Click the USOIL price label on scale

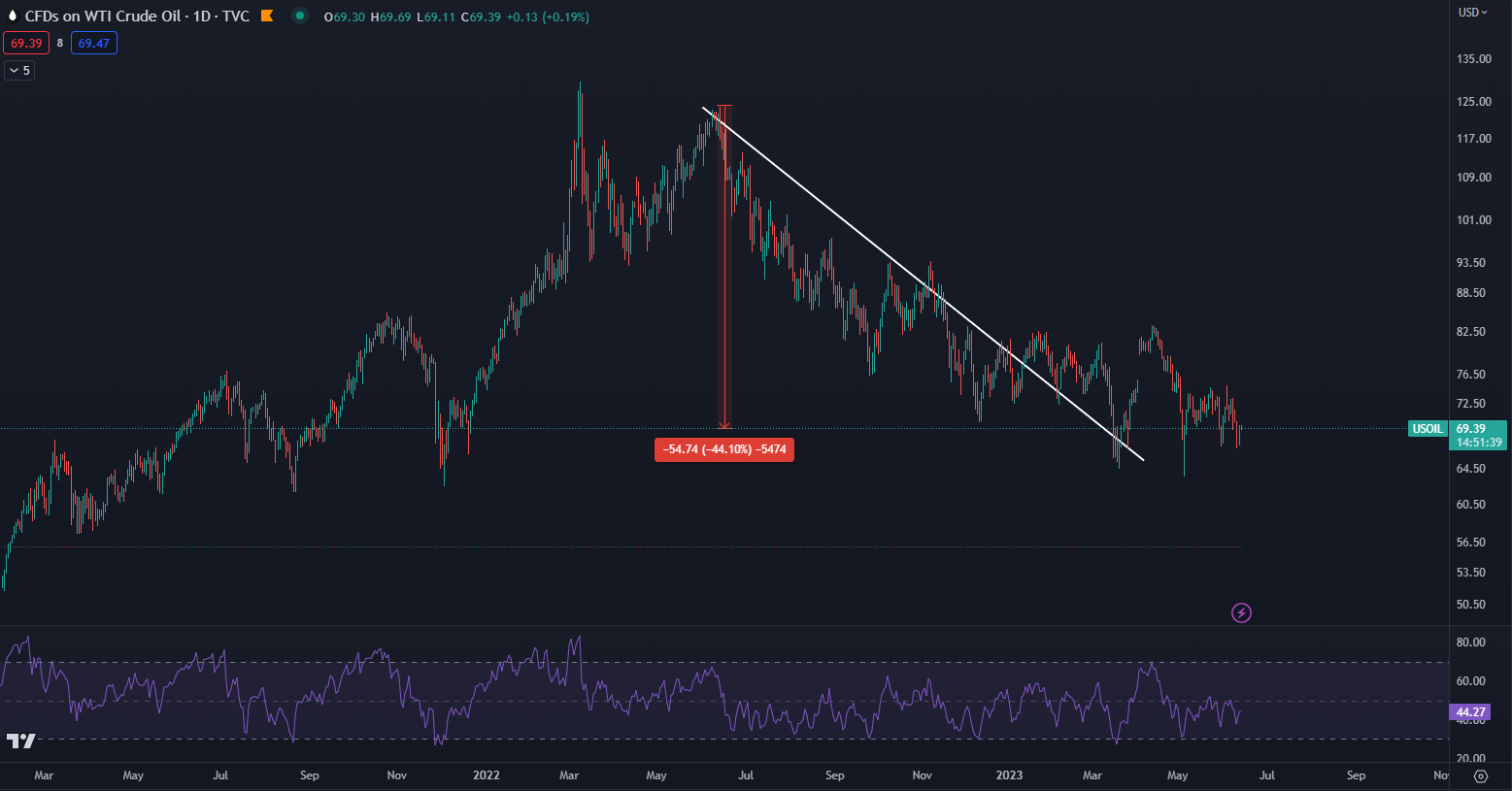tap(1428, 429)
